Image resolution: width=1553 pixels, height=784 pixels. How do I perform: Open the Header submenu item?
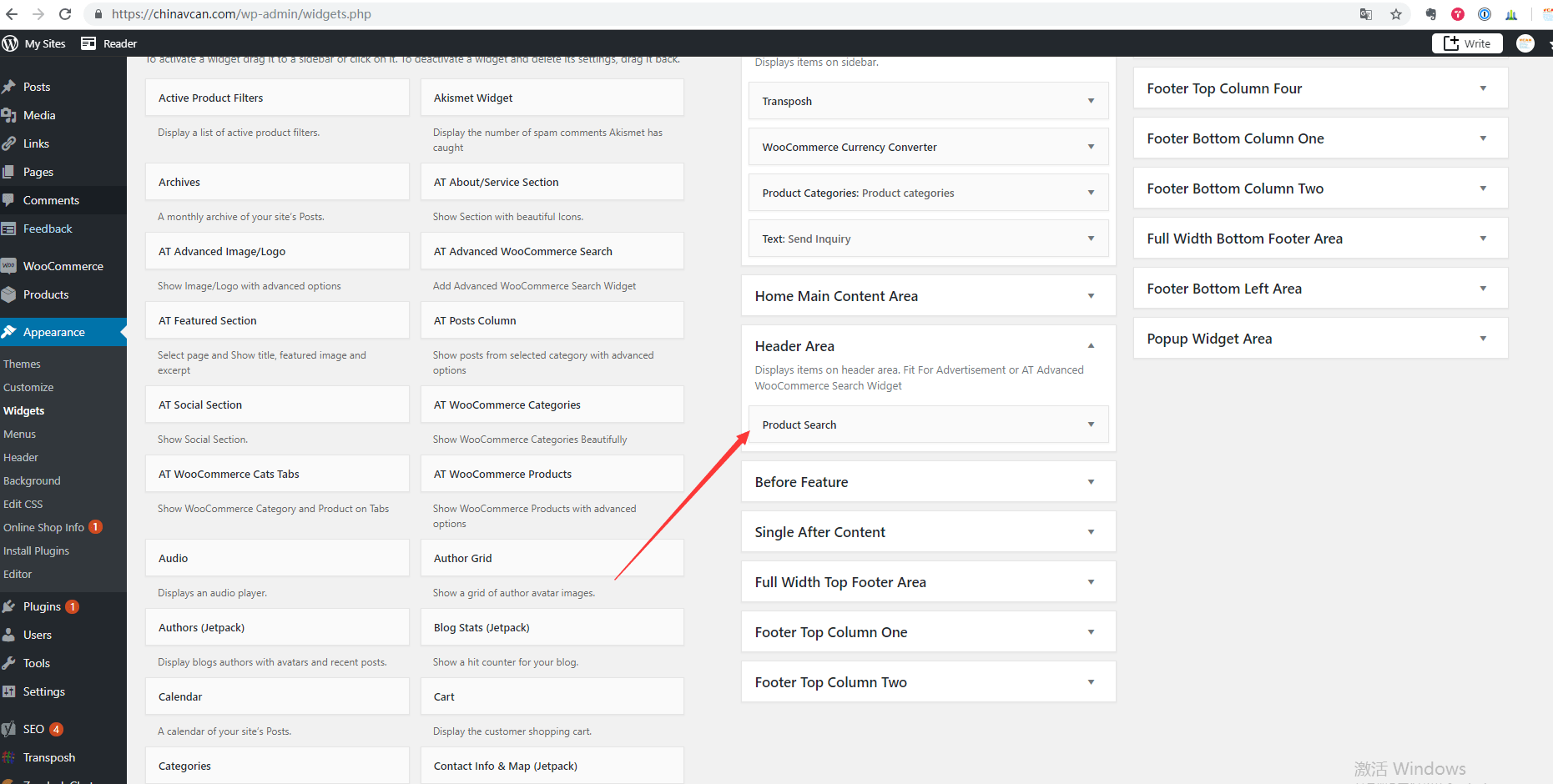(x=21, y=458)
